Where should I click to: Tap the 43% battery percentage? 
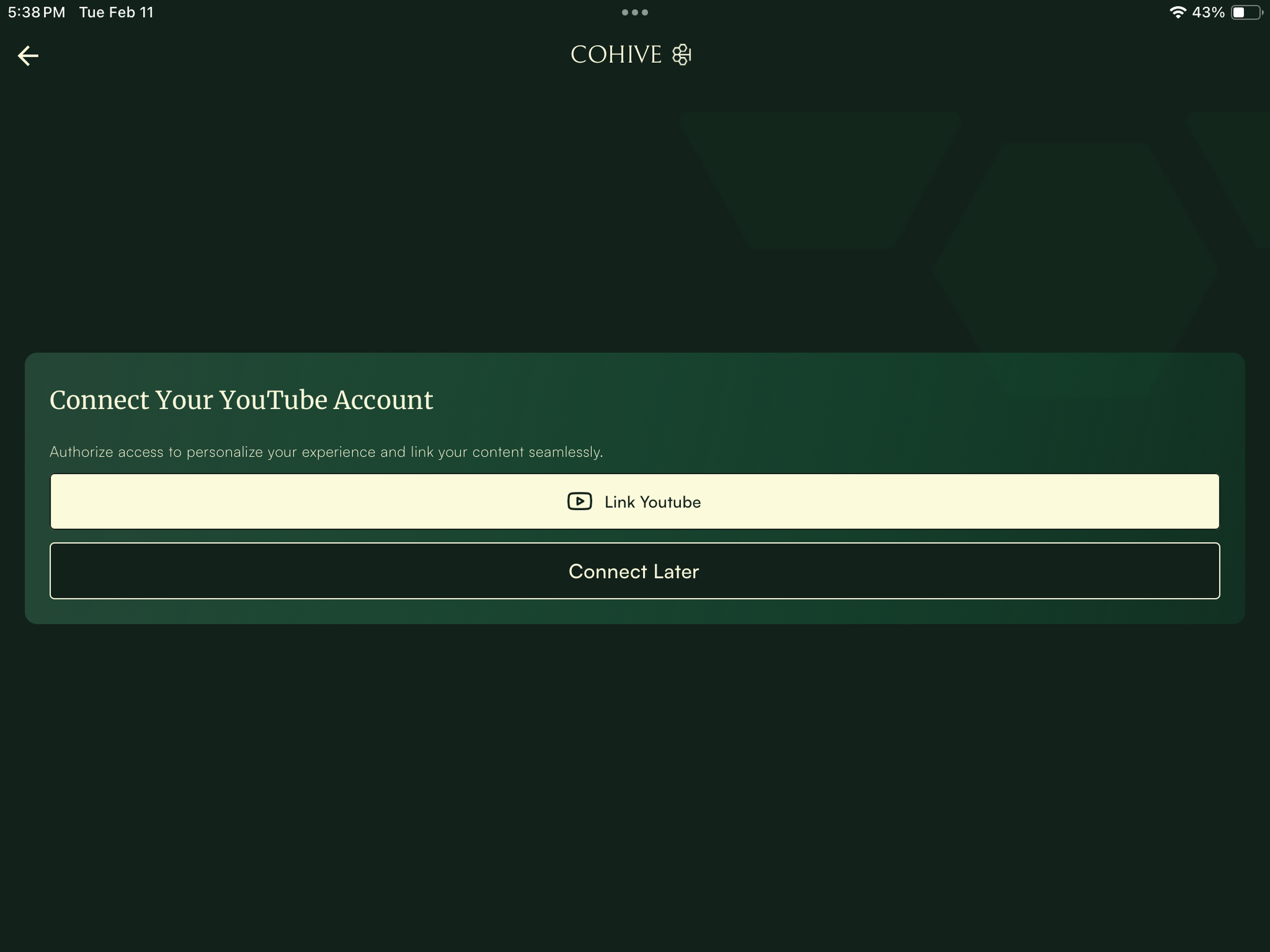click(1208, 12)
